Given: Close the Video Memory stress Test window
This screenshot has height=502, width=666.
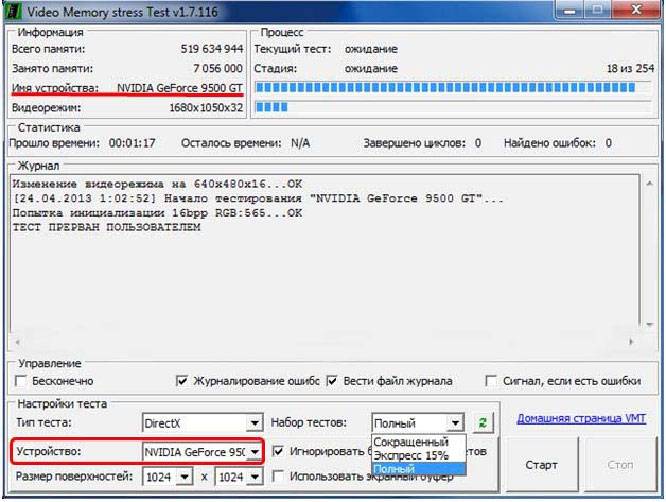Looking at the screenshot, I should tap(634, 9).
